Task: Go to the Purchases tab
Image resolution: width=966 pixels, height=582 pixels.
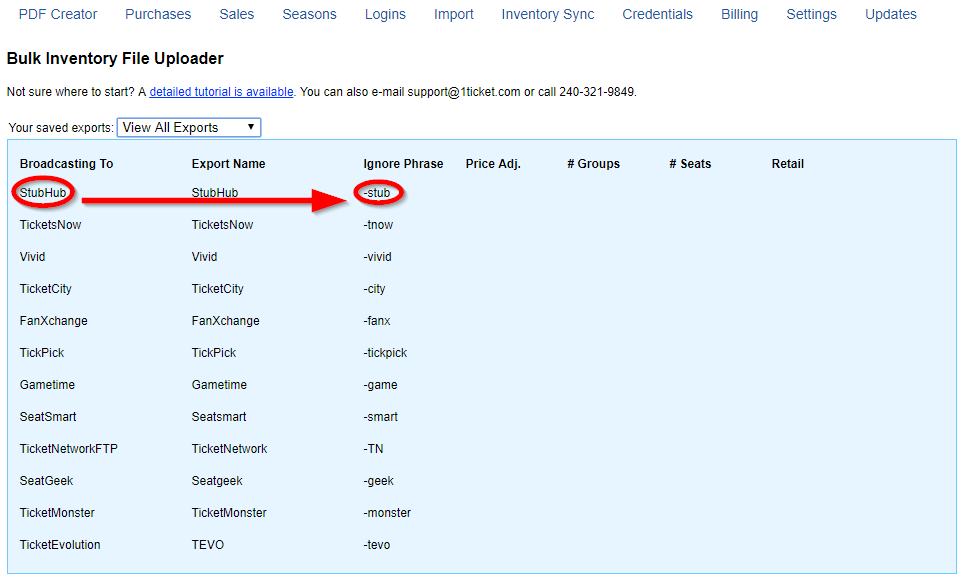Action: click(x=158, y=14)
